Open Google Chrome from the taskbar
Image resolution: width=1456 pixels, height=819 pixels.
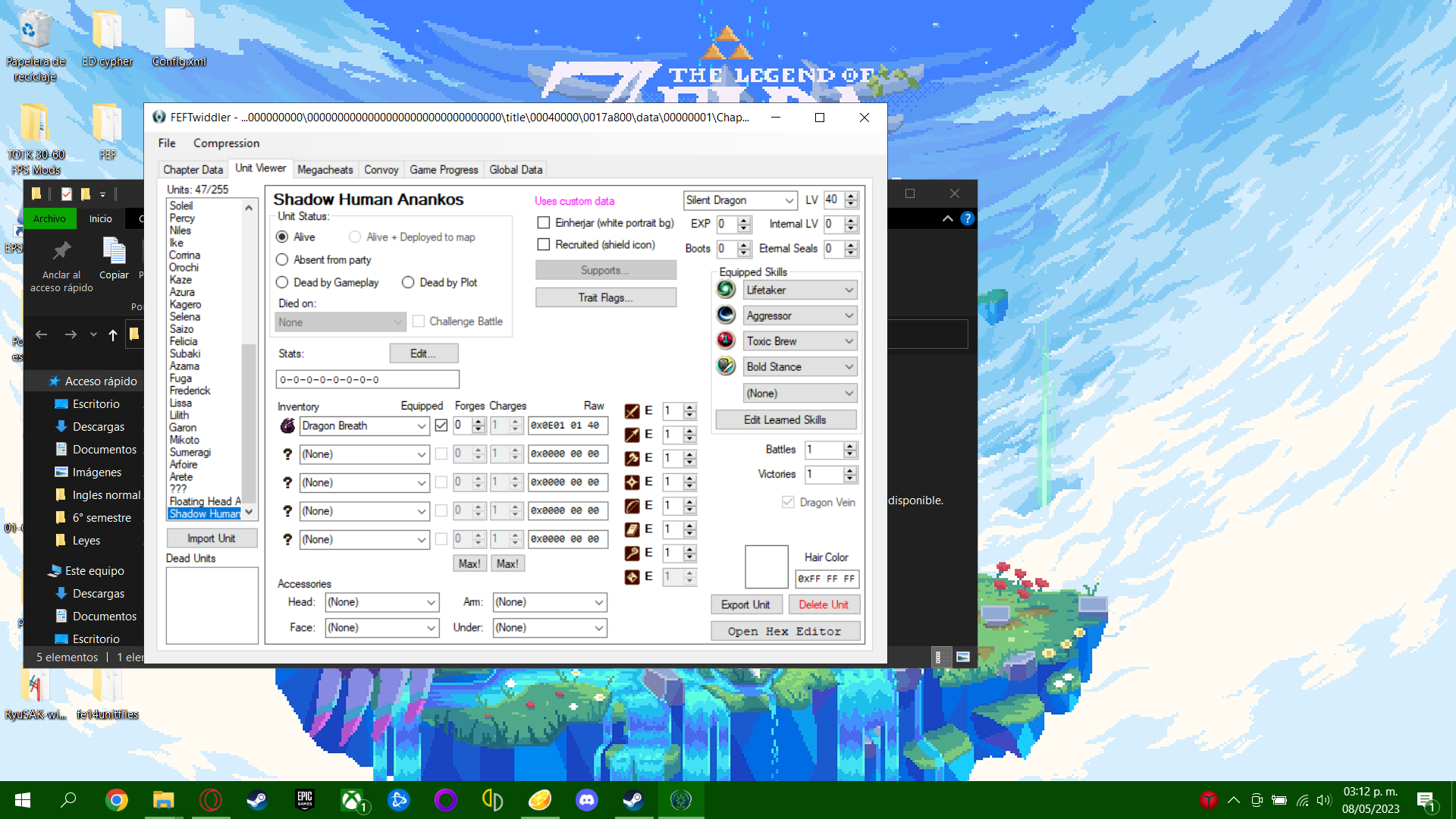click(117, 800)
